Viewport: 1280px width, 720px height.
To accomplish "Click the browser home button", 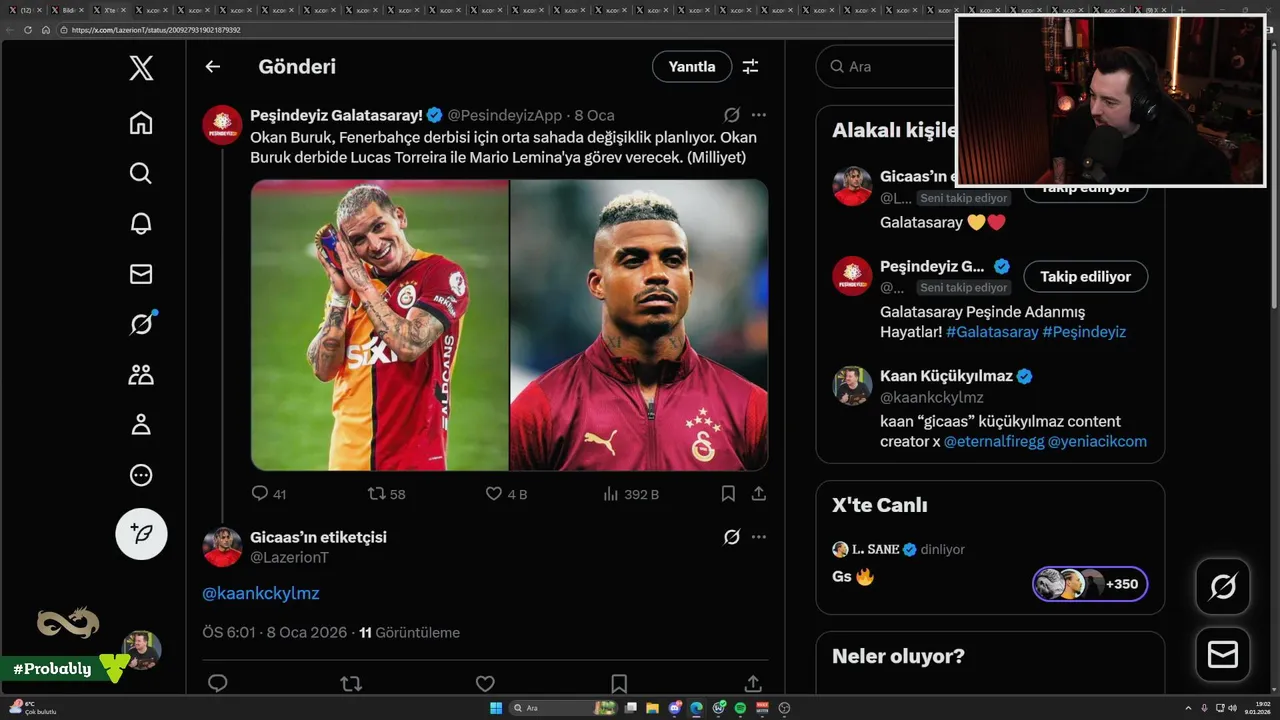I will (x=46, y=30).
